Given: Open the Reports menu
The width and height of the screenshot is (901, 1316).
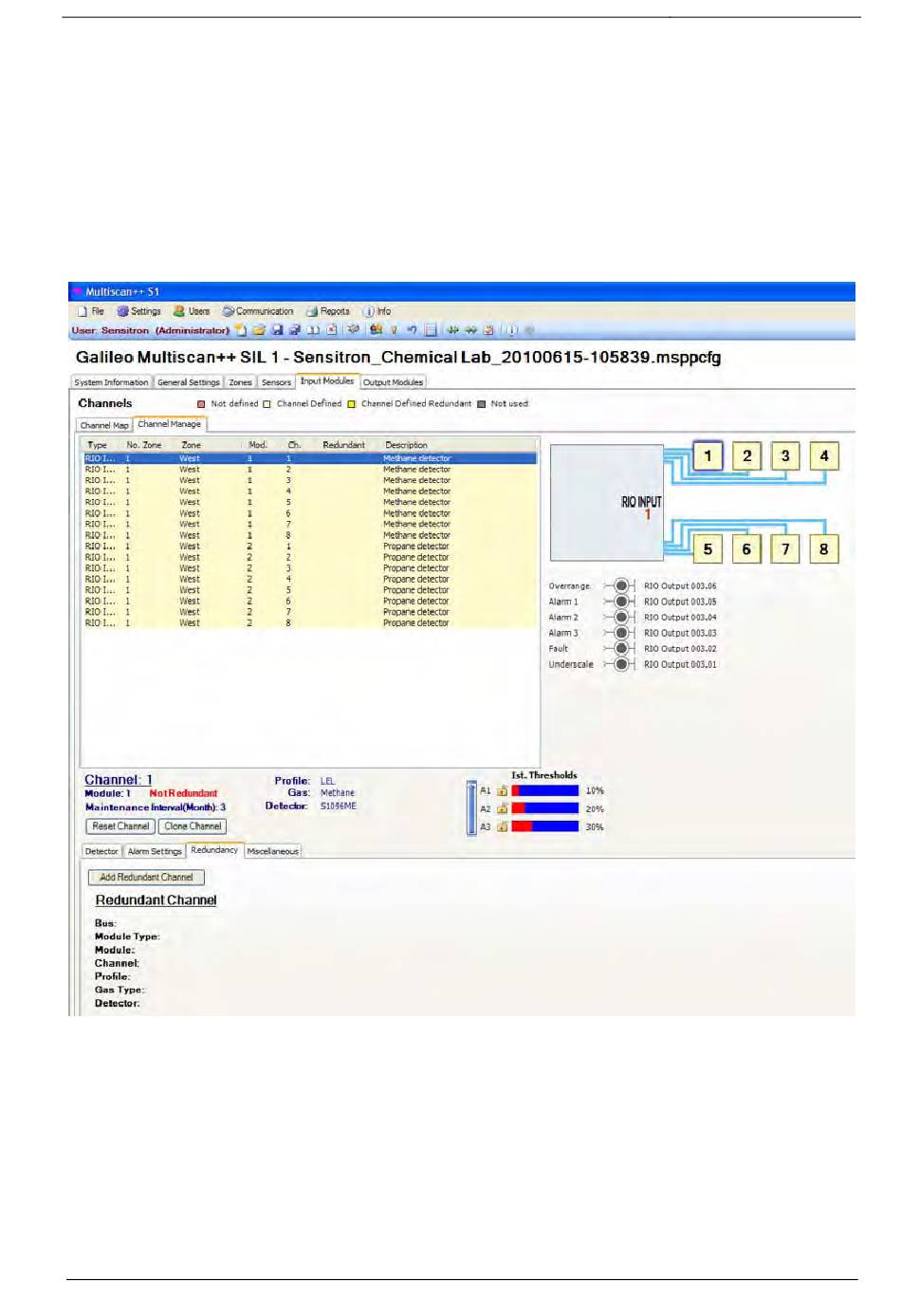Looking at the screenshot, I should point(328,311).
